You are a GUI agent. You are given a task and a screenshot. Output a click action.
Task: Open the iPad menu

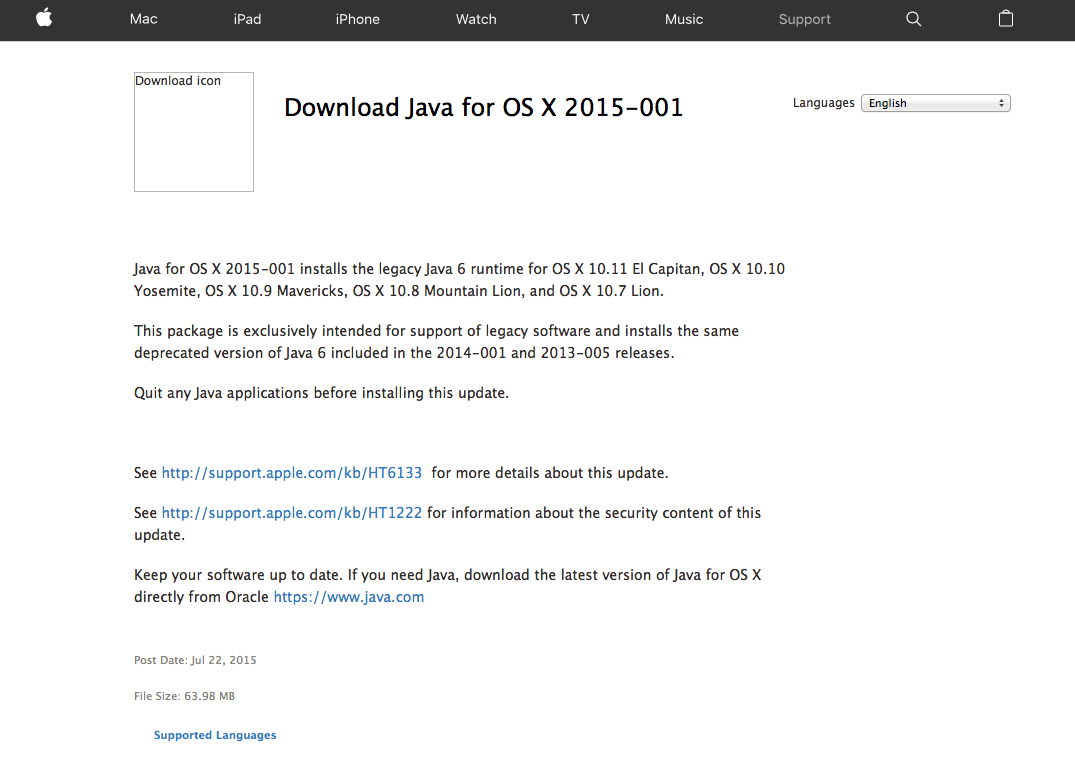coord(247,19)
